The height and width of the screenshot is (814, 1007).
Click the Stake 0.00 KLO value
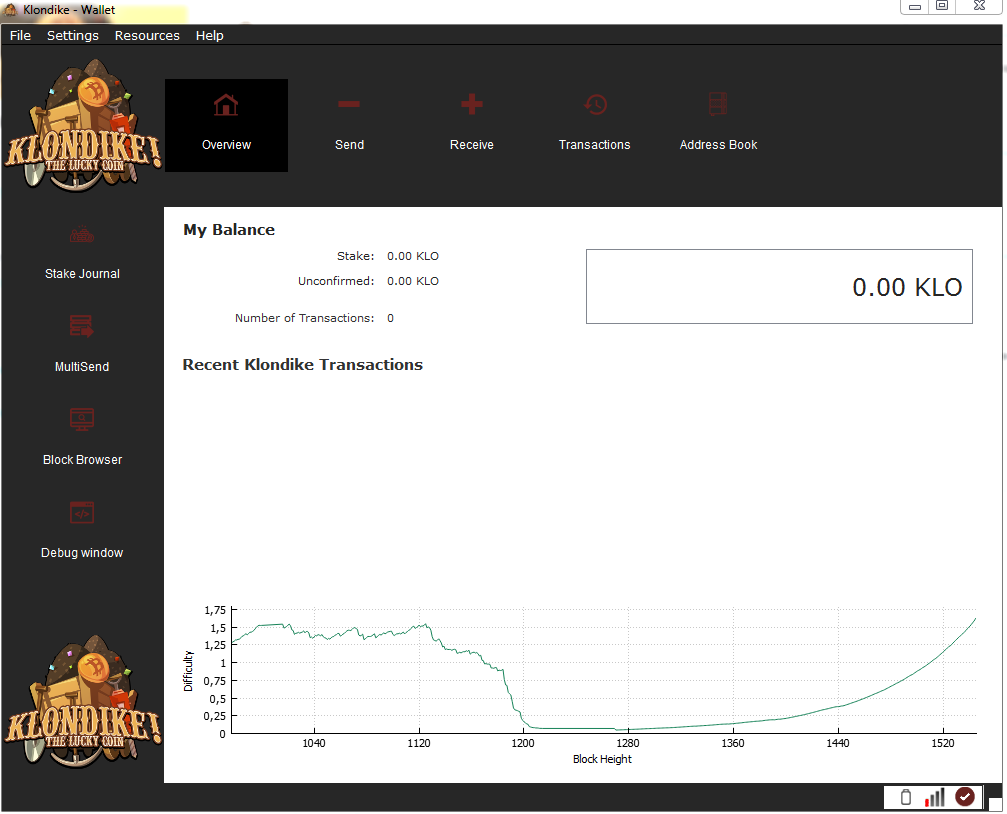412,256
